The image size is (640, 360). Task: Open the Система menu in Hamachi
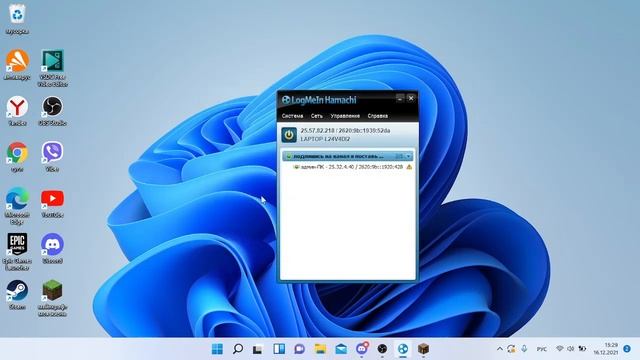(292, 116)
